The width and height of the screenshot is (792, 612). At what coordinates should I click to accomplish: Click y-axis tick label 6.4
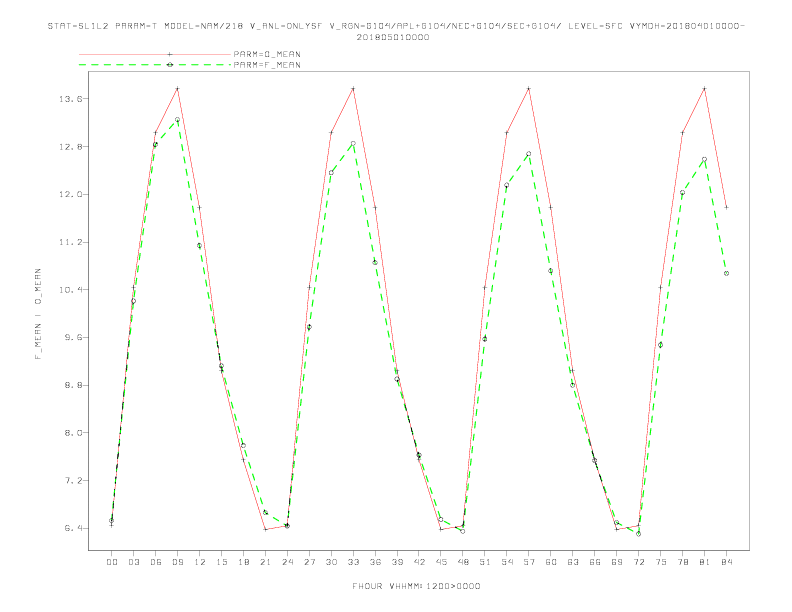click(73, 528)
